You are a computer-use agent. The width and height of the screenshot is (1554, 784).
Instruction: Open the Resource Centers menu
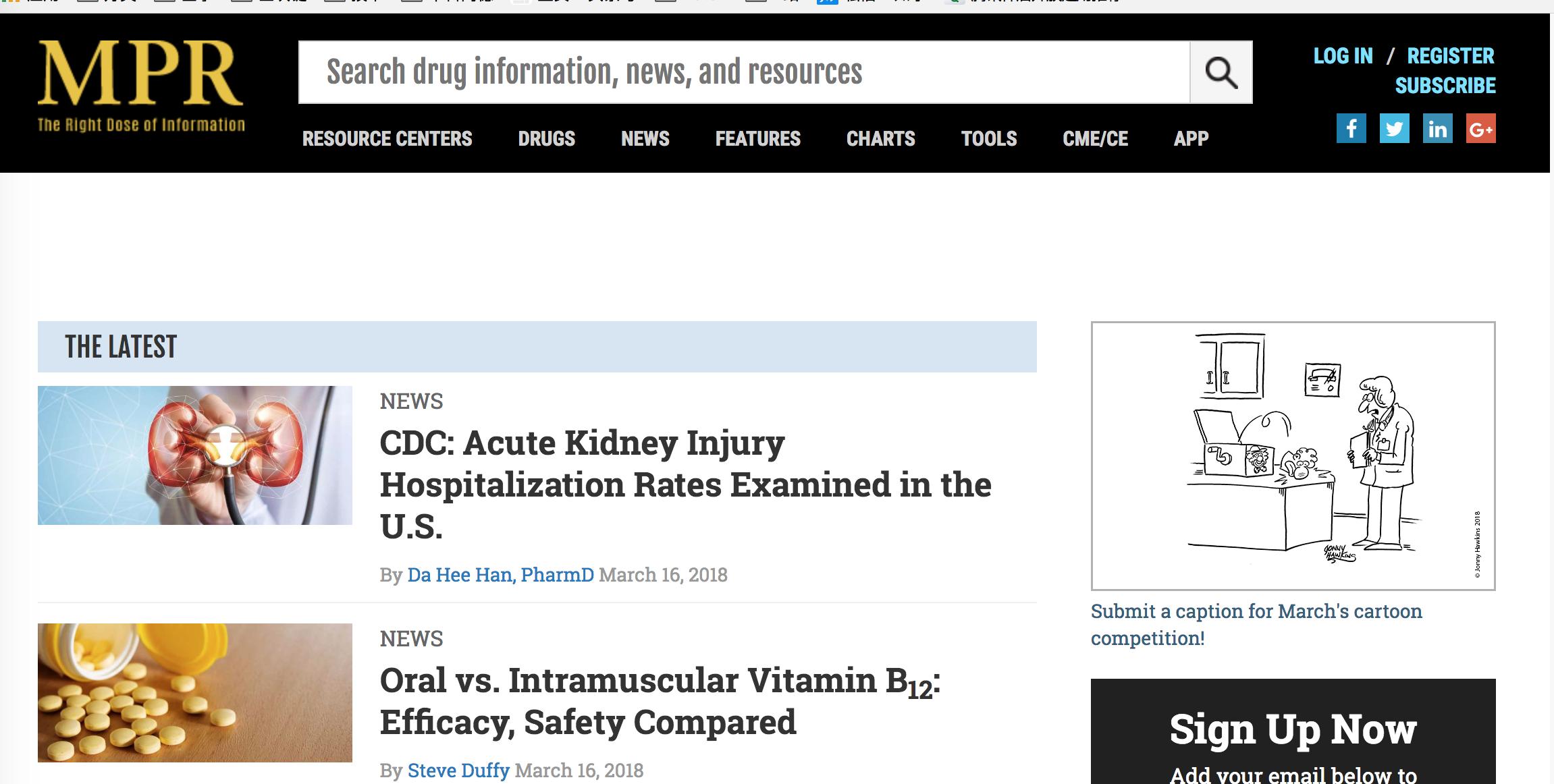(387, 139)
